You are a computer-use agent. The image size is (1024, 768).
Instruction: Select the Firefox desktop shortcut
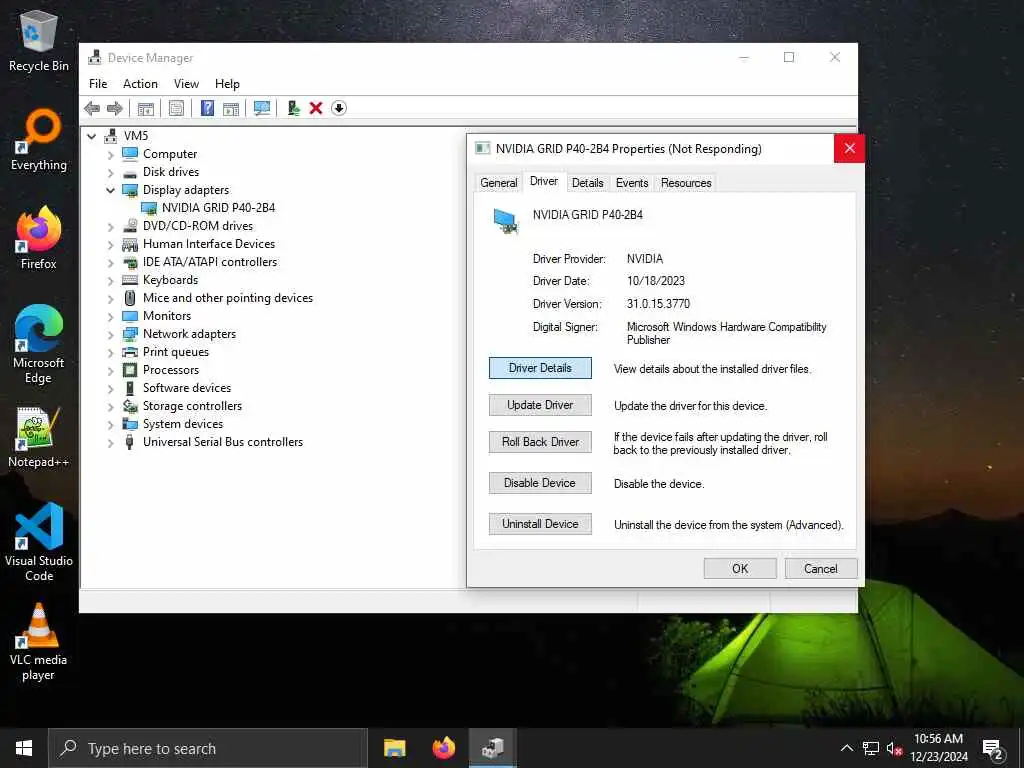(x=39, y=238)
